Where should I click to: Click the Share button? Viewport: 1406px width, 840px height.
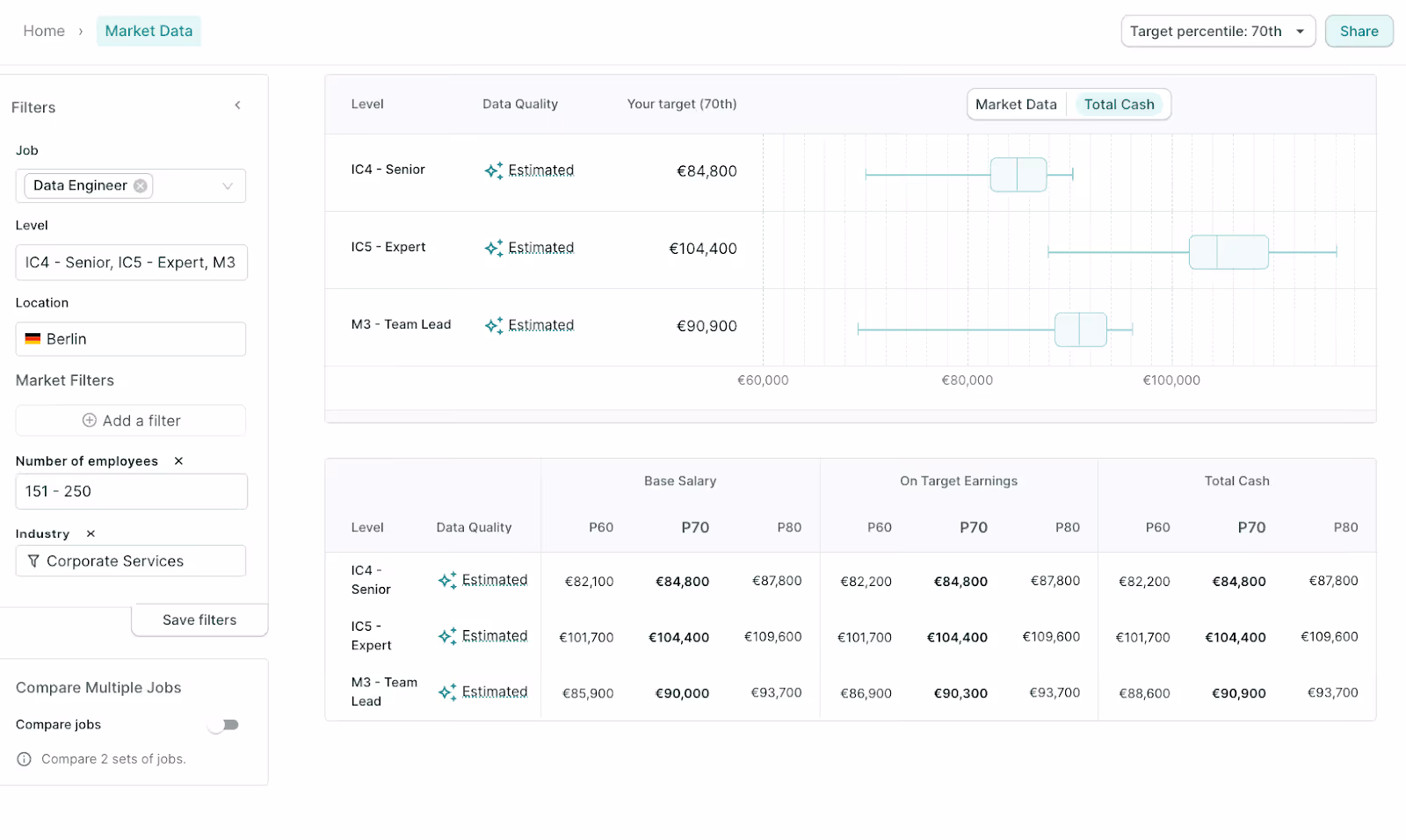click(1359, 30)
